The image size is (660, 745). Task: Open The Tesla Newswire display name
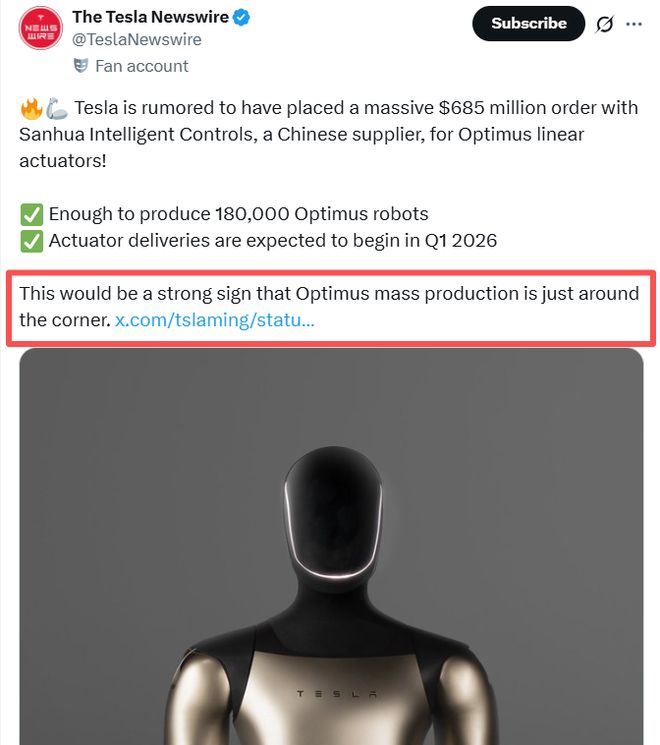pos(149,18)
